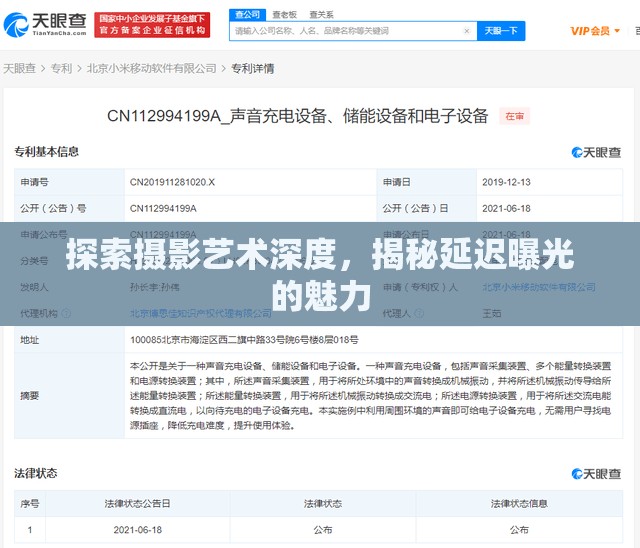Screen dimensions: 640x548
Task: Select the inventor names 孙长宇;孙伟
Action: pyautogui.click(x=155, y=287)
